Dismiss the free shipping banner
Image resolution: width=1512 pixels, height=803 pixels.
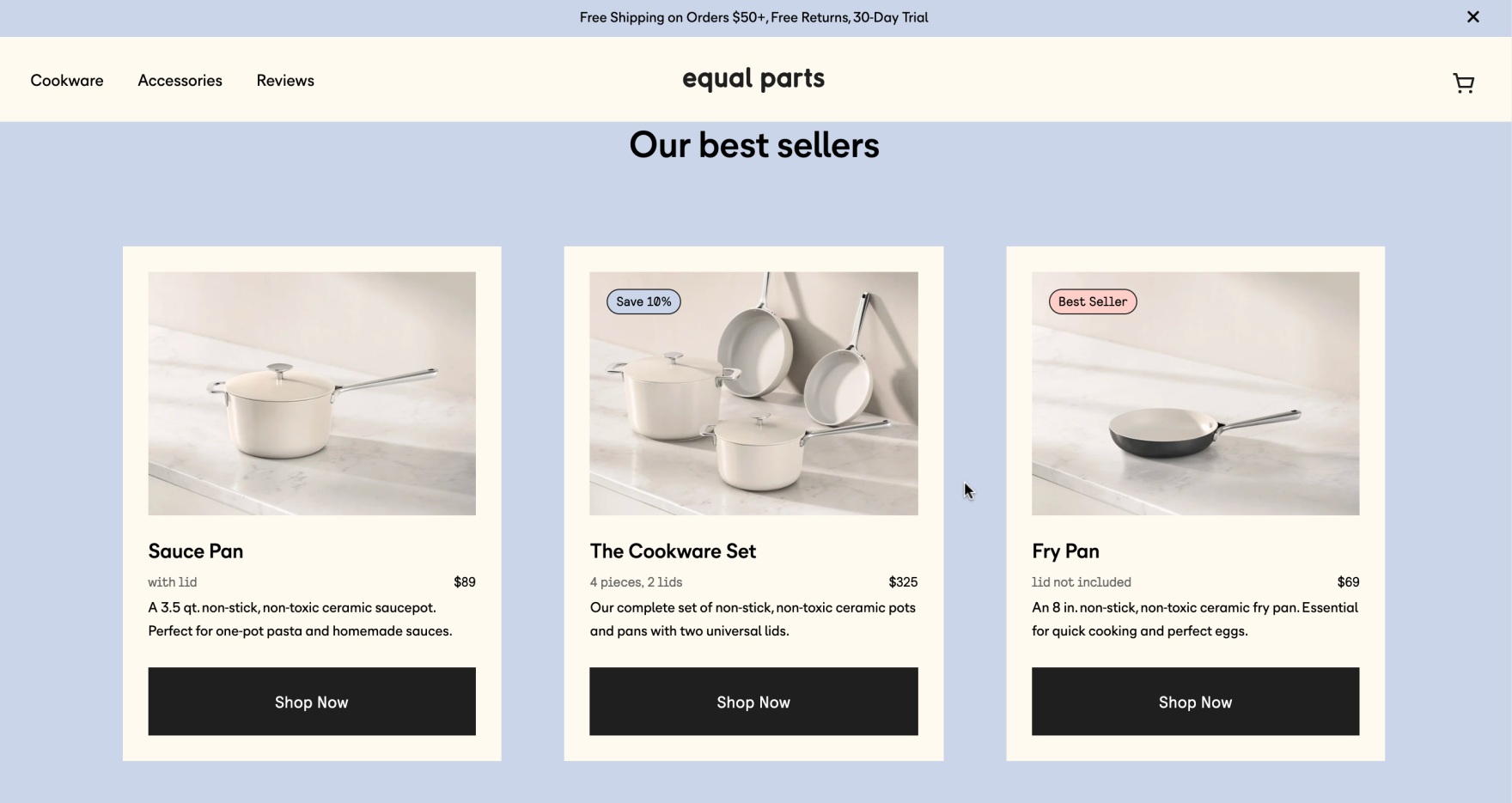(x=1472, y=17)
